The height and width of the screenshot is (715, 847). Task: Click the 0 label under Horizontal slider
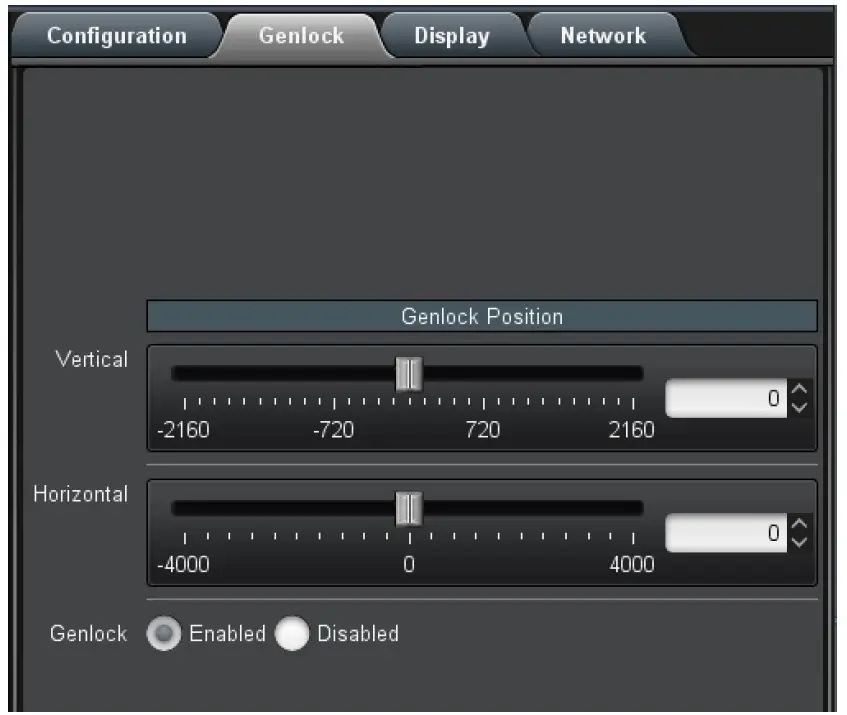(409, 565)
